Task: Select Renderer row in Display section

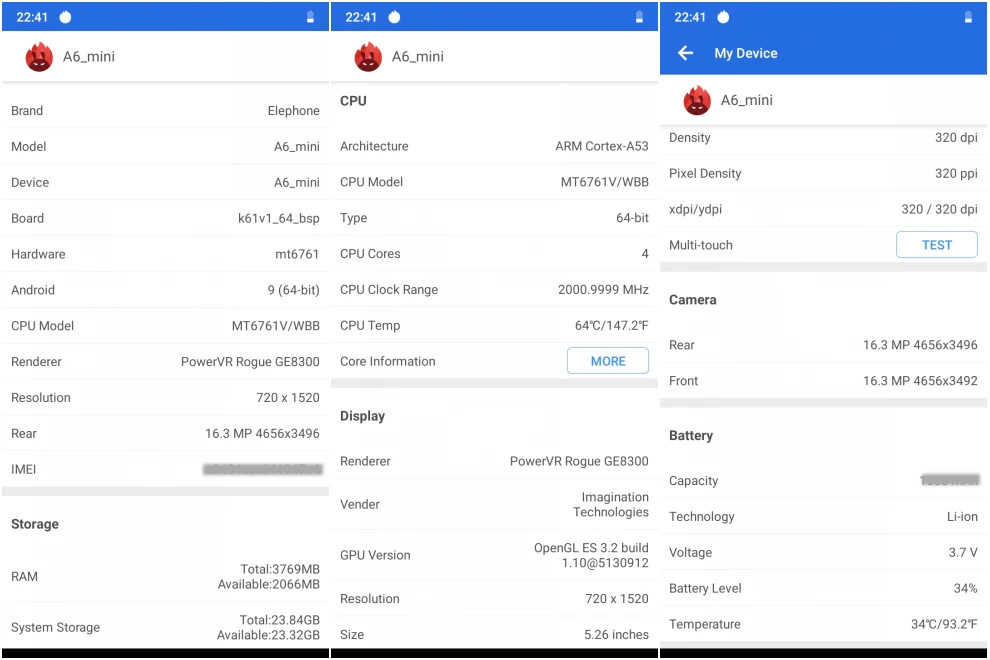Action: click(494, 461)
